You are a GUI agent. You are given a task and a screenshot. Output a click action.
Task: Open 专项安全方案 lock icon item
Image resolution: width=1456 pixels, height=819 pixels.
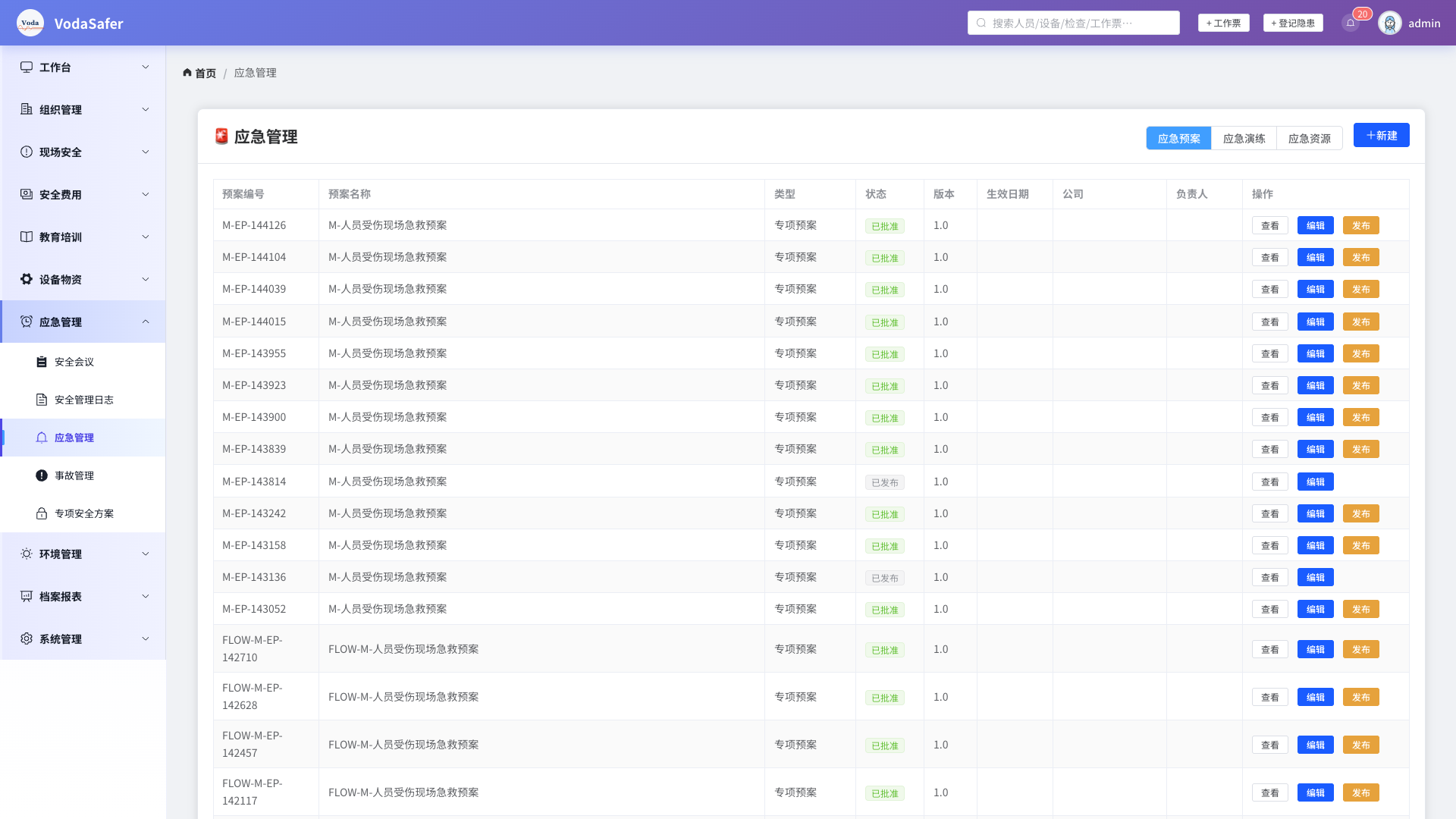[83, 513]
